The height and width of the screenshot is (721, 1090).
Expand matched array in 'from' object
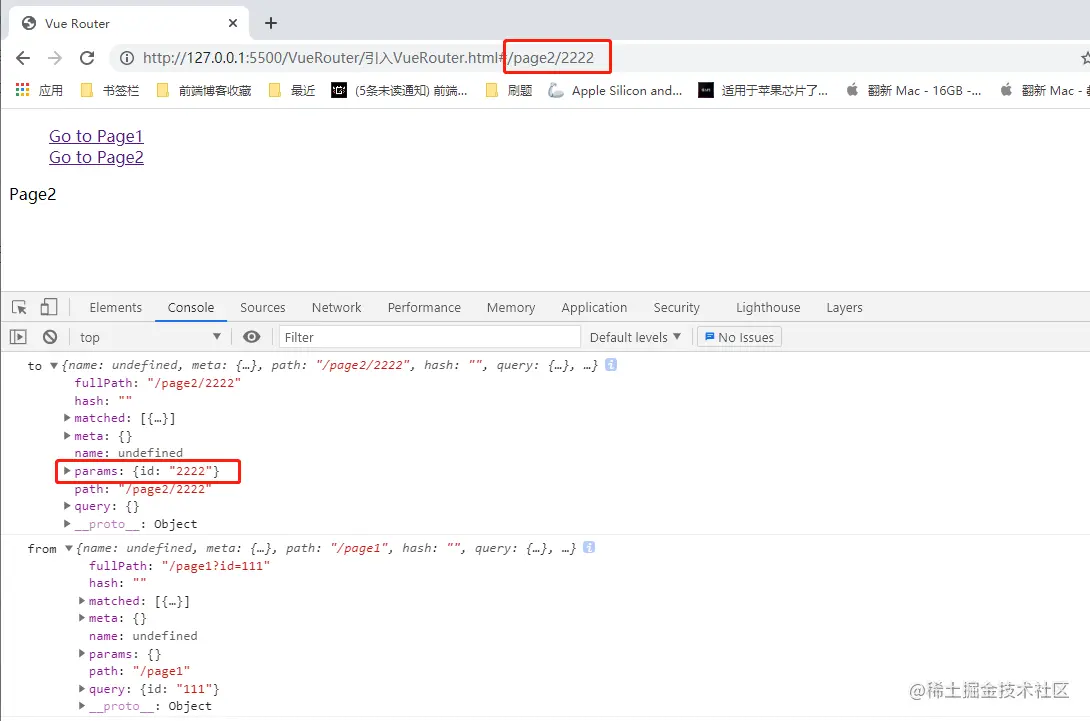81,601
